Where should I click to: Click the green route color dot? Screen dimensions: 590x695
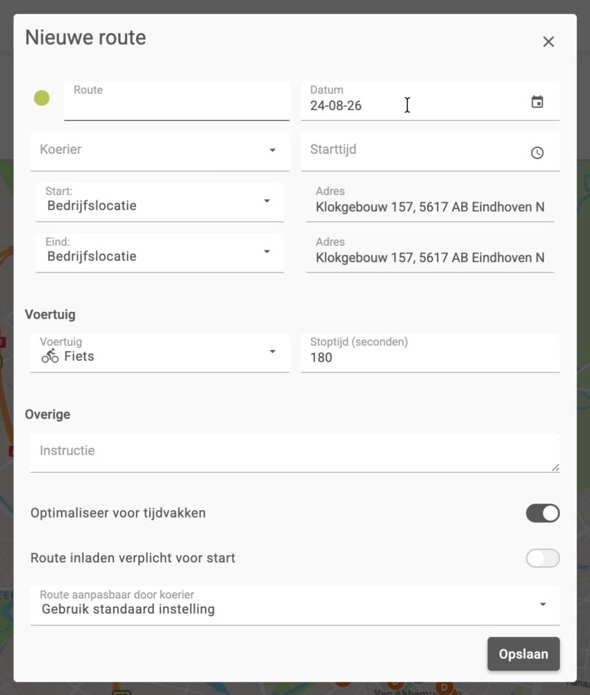click(x=42, y=98)
